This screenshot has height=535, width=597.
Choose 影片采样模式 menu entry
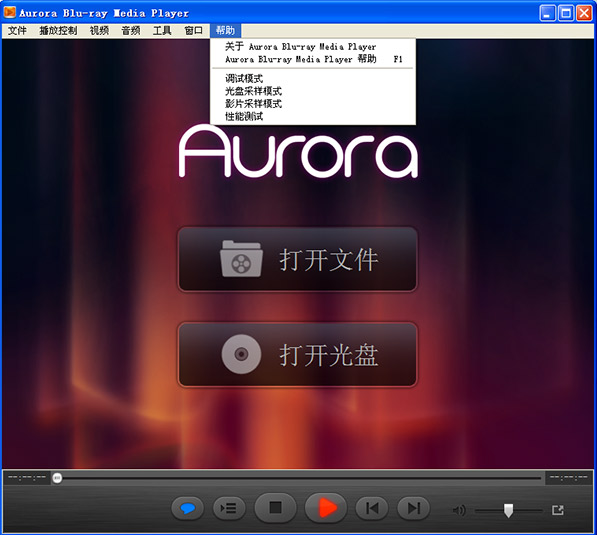[313, 104]
